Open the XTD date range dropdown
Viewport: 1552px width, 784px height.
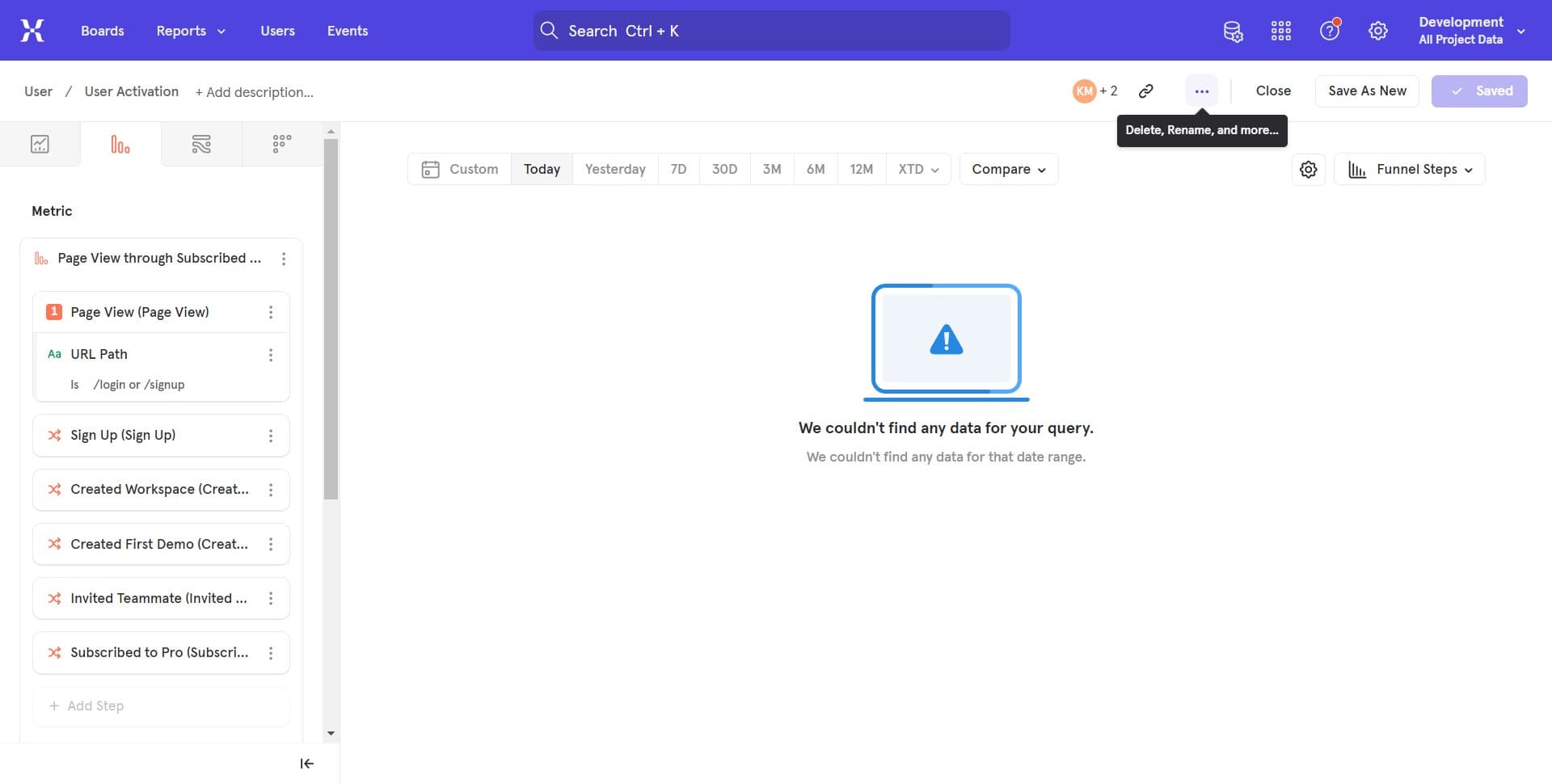click(917, 170)
